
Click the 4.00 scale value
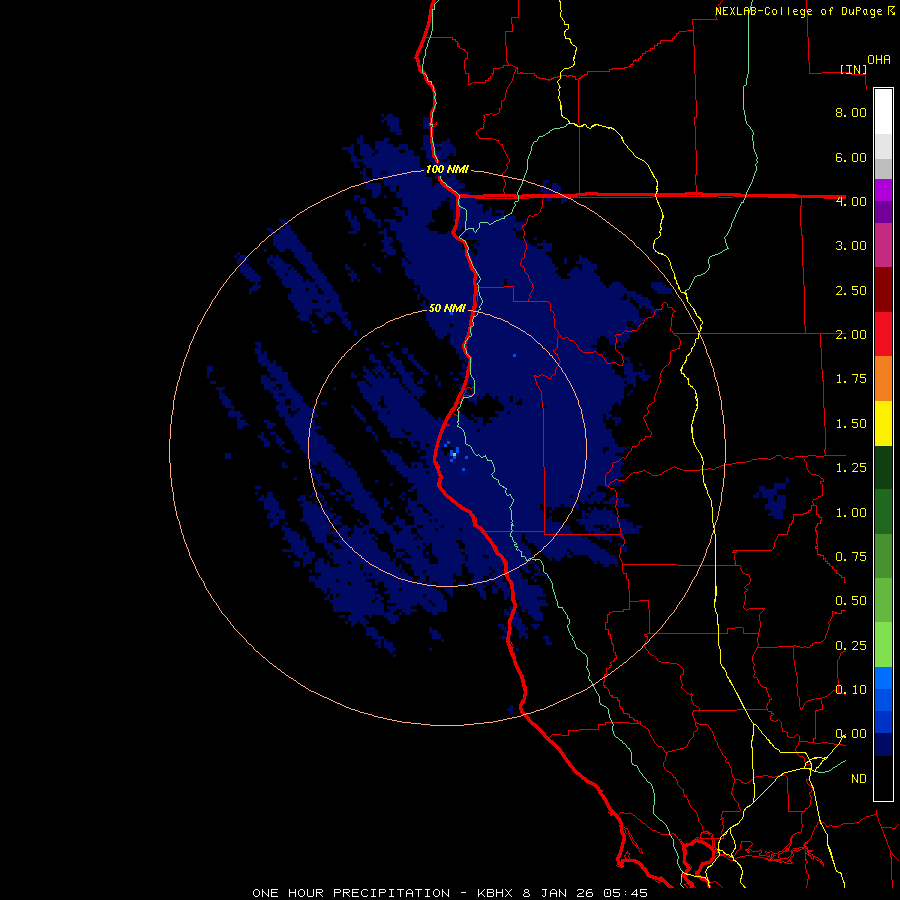pos(851,201)
